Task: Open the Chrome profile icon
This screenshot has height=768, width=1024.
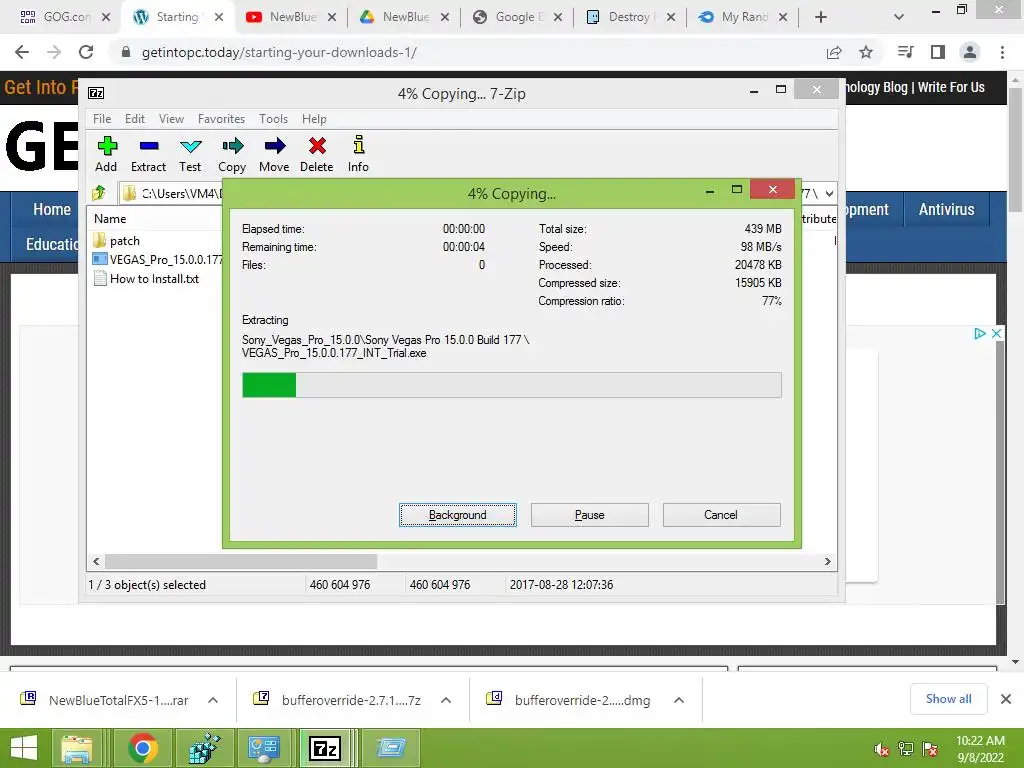Action: coord(970,52)
